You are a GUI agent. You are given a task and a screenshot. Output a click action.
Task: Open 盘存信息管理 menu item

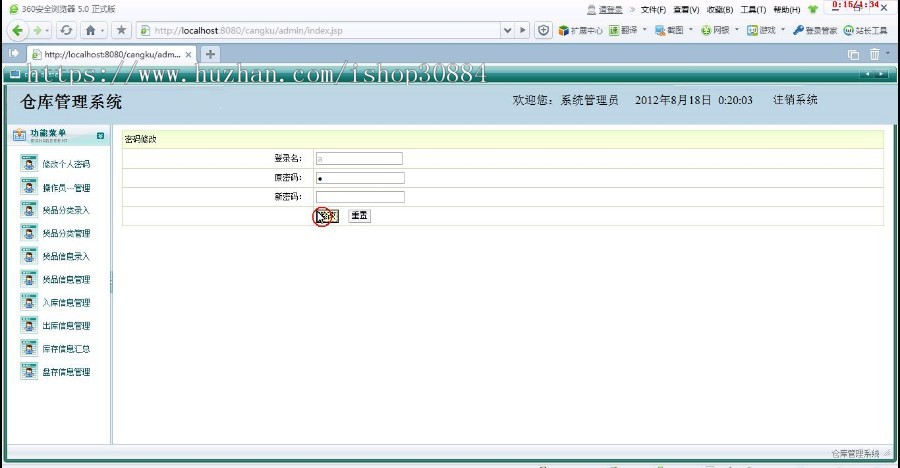click(x=66, y=372)
